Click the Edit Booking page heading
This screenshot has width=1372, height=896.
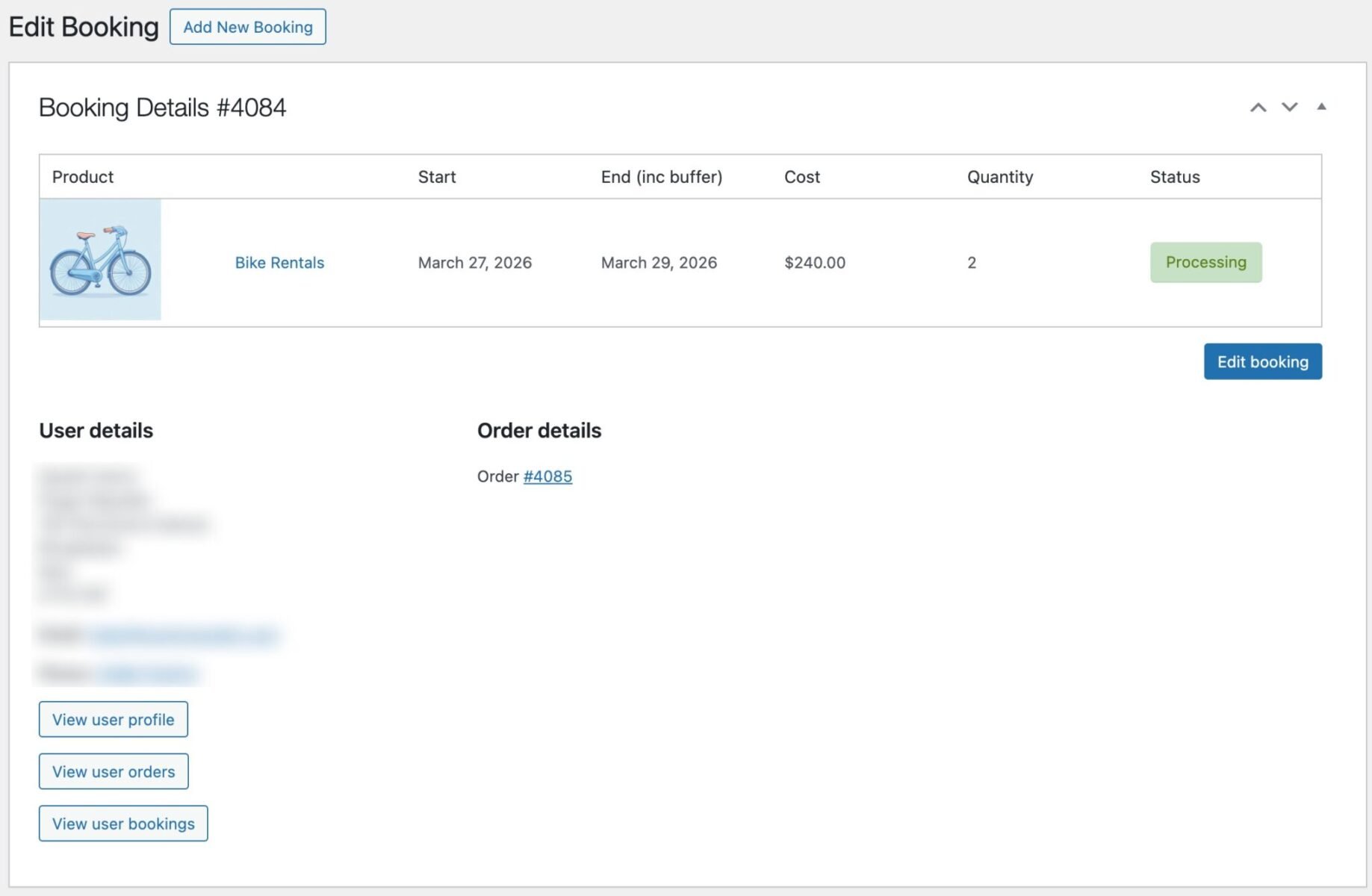click(x=84, y=27)
